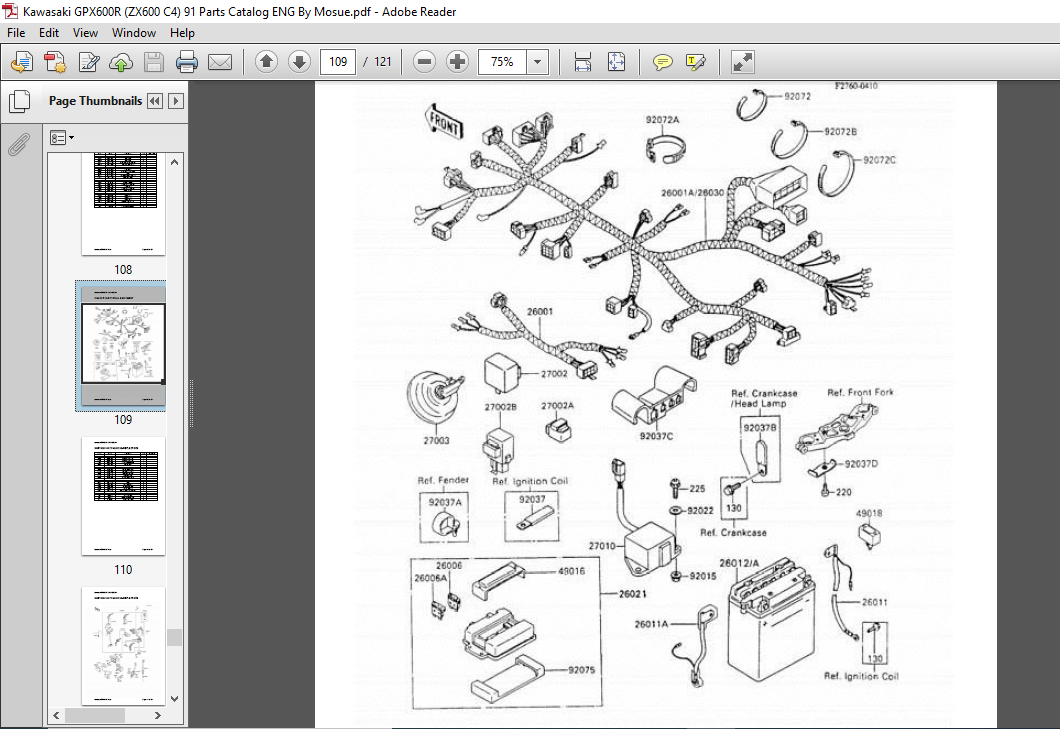Screen dimensions: 1060x729
Task: Click the Page Thumbnails panel icon
Action: [20, 101]
